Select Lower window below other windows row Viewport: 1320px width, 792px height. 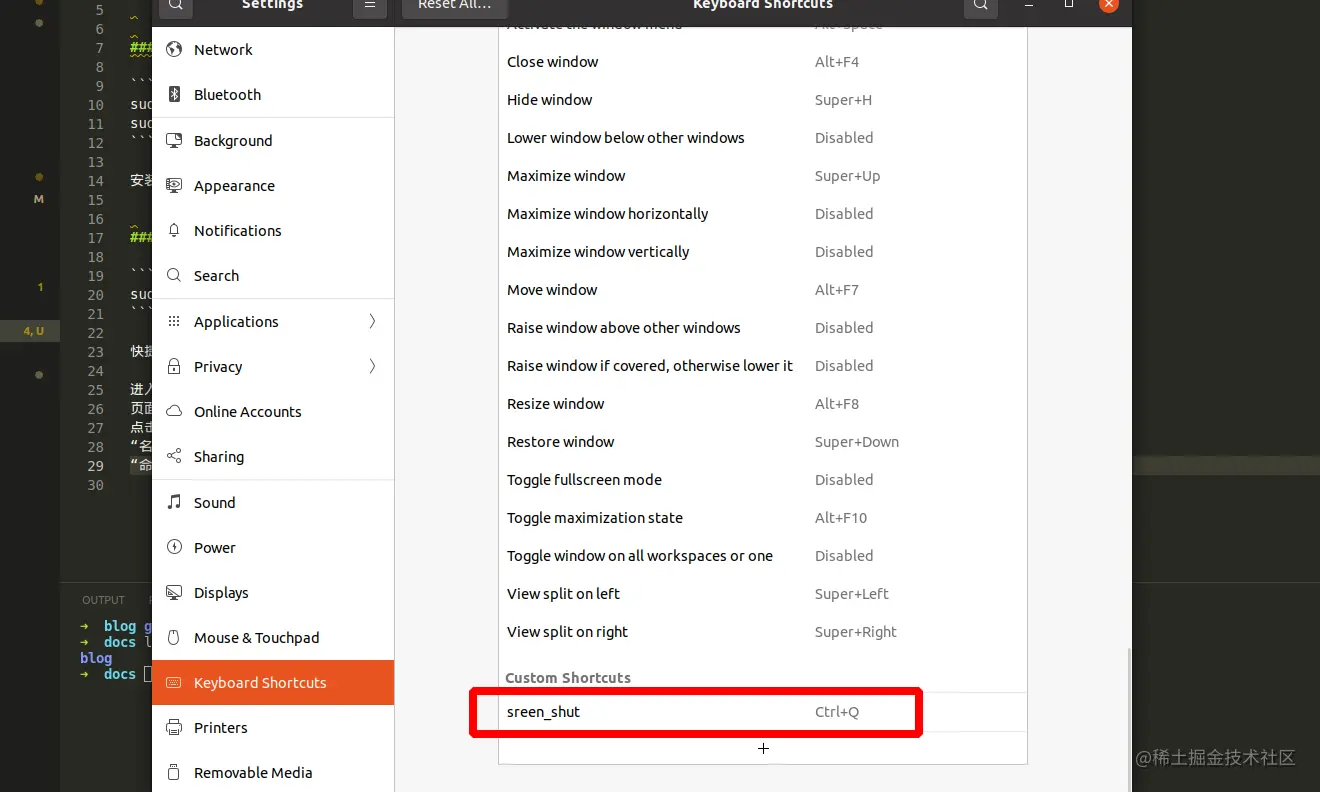click(x=763, y=138)
